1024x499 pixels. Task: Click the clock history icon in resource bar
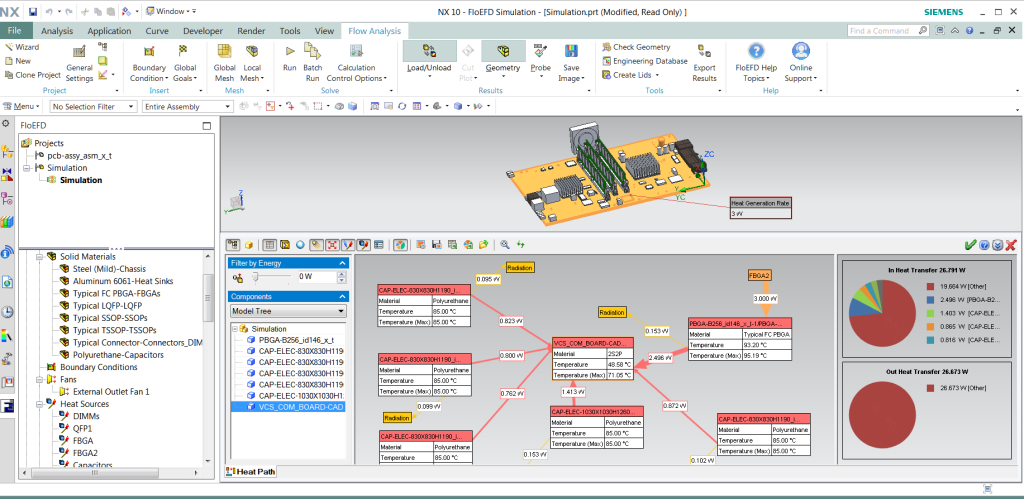pos(7,312)
